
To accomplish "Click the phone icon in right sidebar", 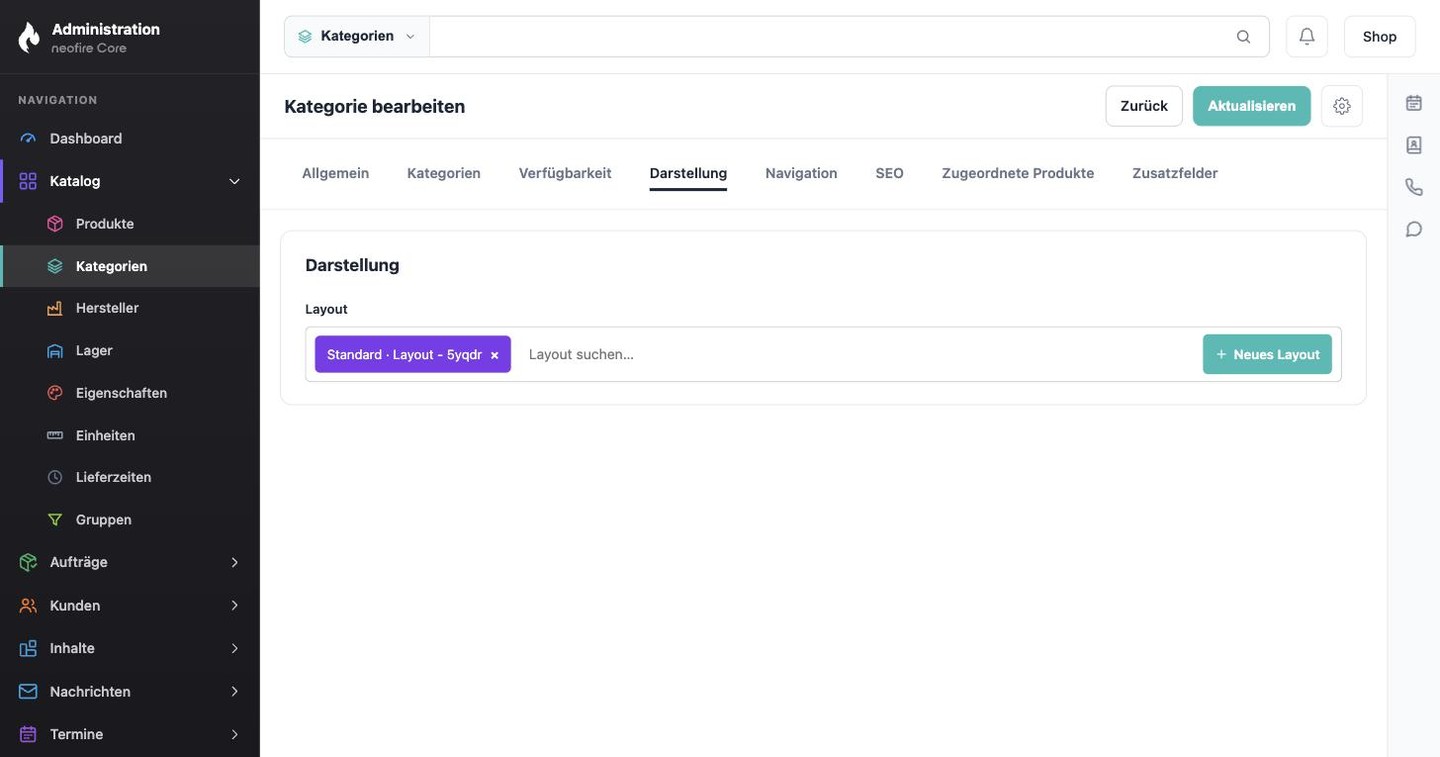I will (x=1414, y=187).
